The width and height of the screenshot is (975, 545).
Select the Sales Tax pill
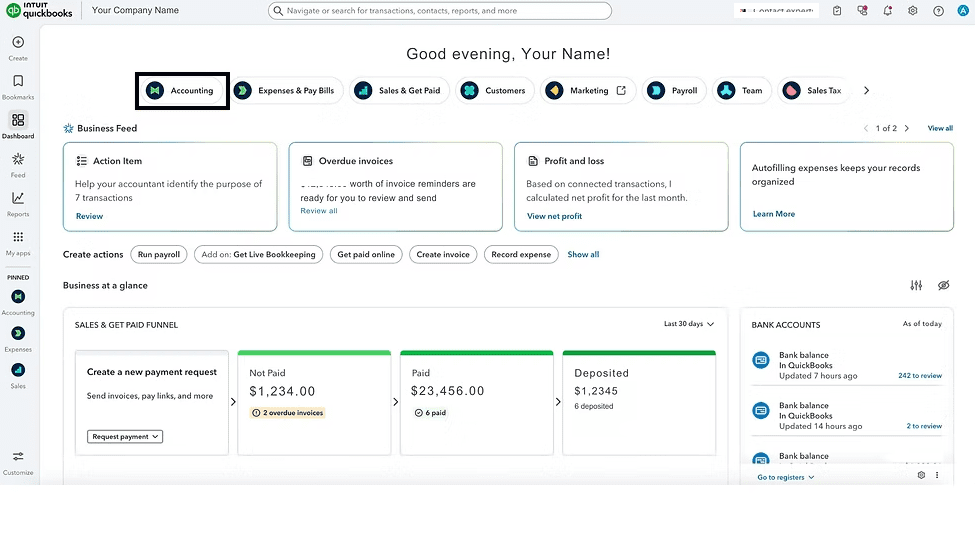(x=813, y=91)
